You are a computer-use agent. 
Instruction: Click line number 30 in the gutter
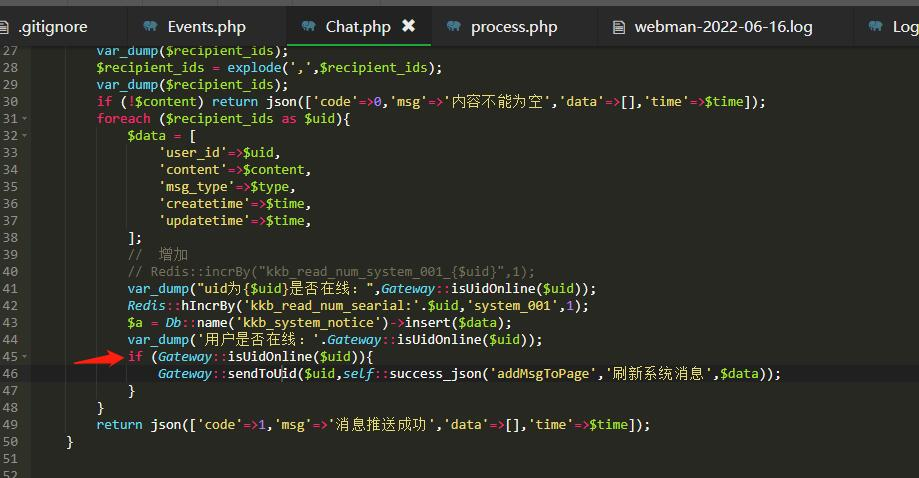[11, 102]
